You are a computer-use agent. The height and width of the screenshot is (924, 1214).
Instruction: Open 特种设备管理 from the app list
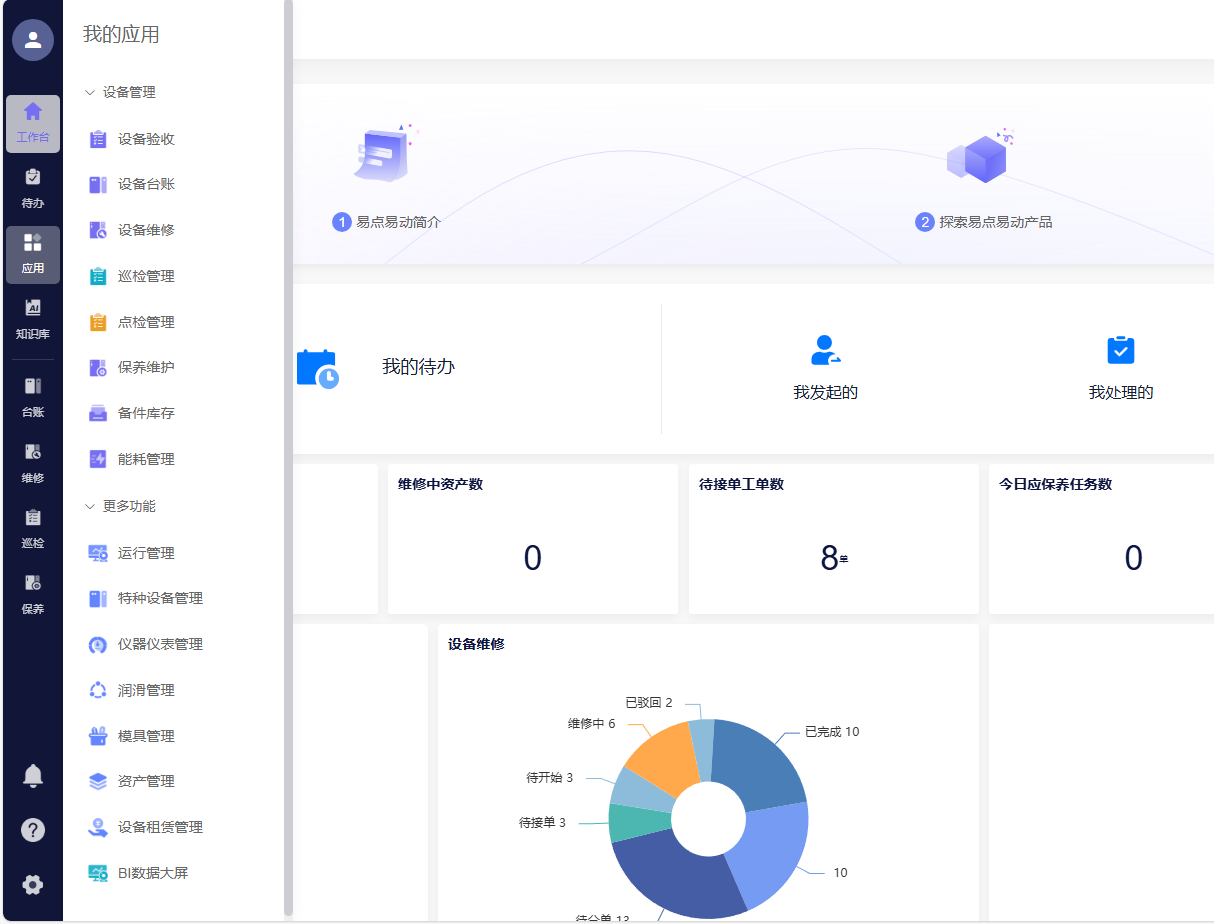160,598
